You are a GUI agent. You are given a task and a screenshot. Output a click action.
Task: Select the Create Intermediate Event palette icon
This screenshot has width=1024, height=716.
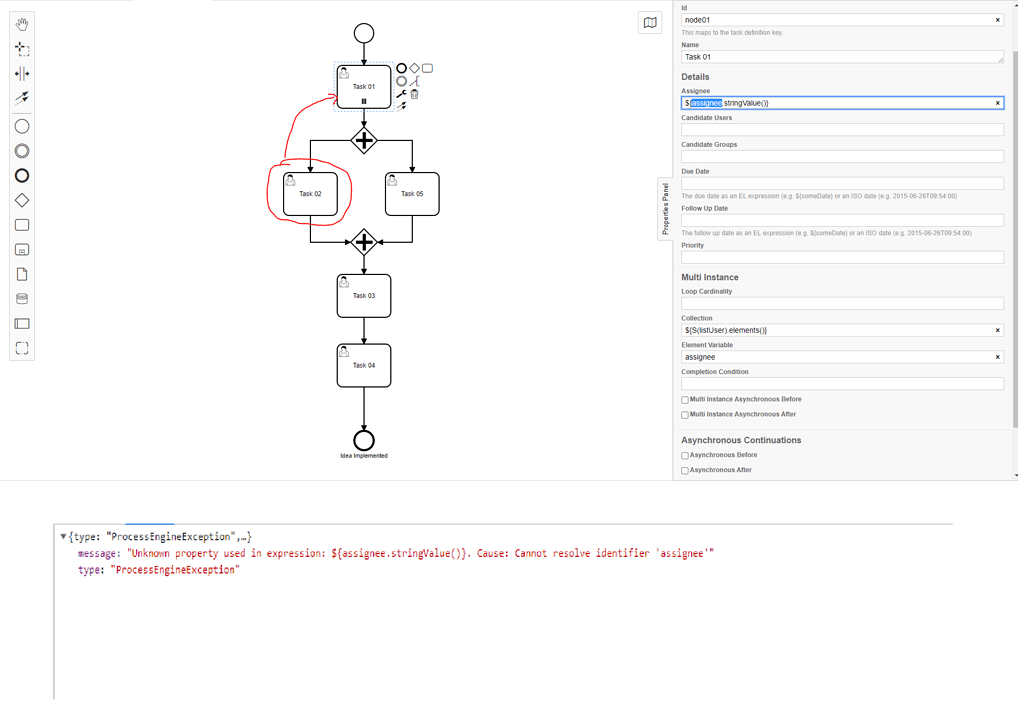21,150
